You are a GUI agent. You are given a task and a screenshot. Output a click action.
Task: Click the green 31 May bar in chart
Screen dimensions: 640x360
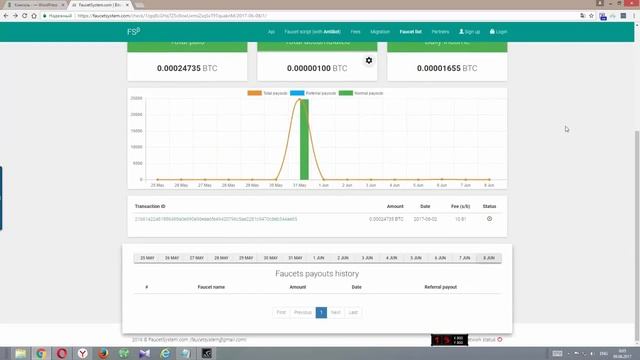tap(304, 140)
